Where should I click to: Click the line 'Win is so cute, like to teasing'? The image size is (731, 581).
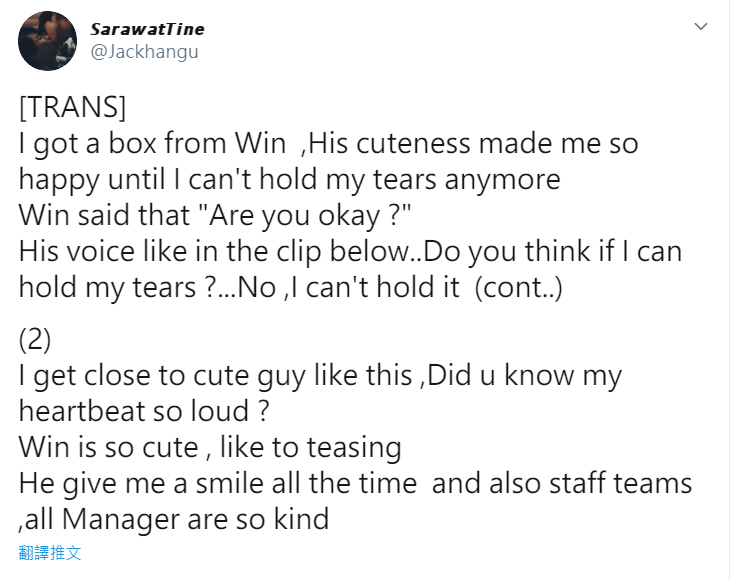(210, 447)
